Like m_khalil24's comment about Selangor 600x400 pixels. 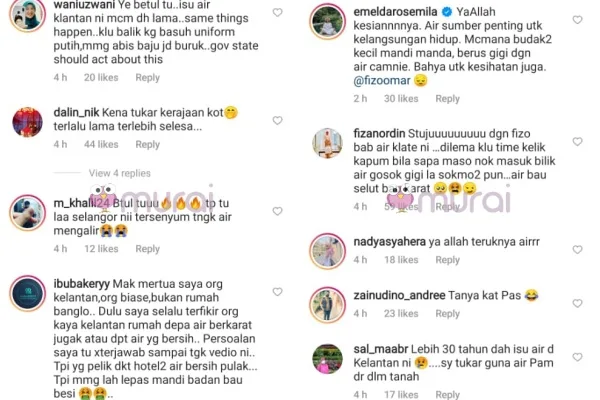click(277, 211)
